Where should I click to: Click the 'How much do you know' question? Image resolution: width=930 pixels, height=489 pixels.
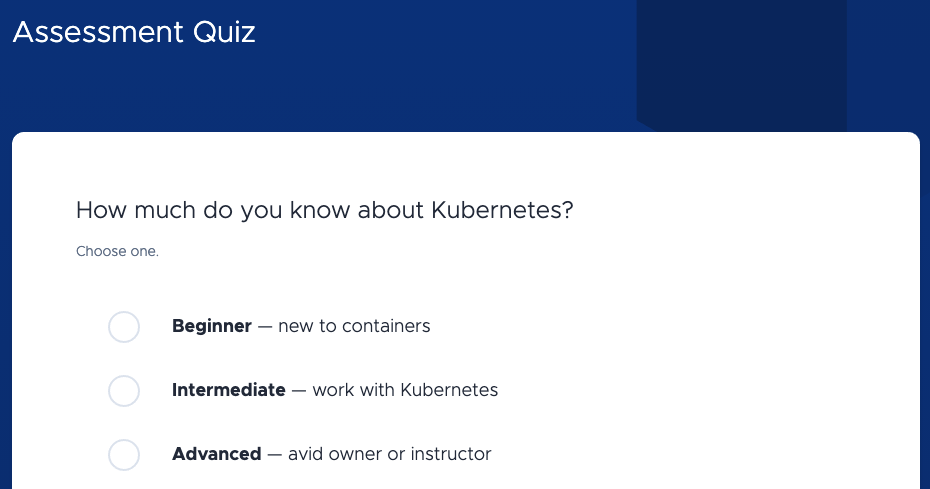[324, 211]
